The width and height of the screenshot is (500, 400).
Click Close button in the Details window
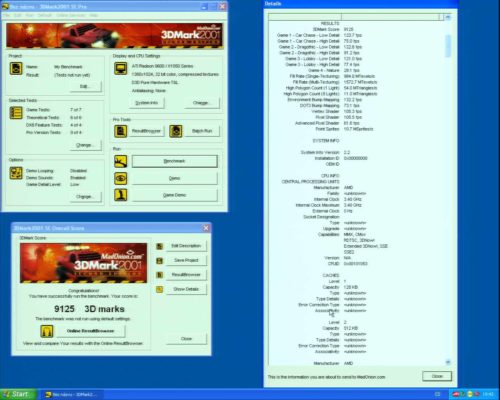click(x=437, y=376)
